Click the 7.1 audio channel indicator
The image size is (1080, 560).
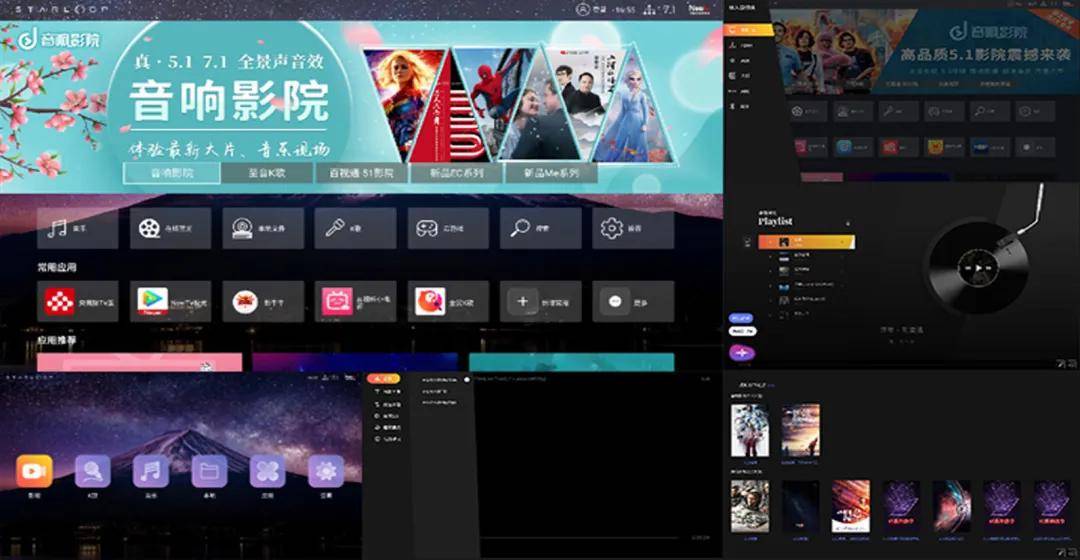(x=659, y=9)
